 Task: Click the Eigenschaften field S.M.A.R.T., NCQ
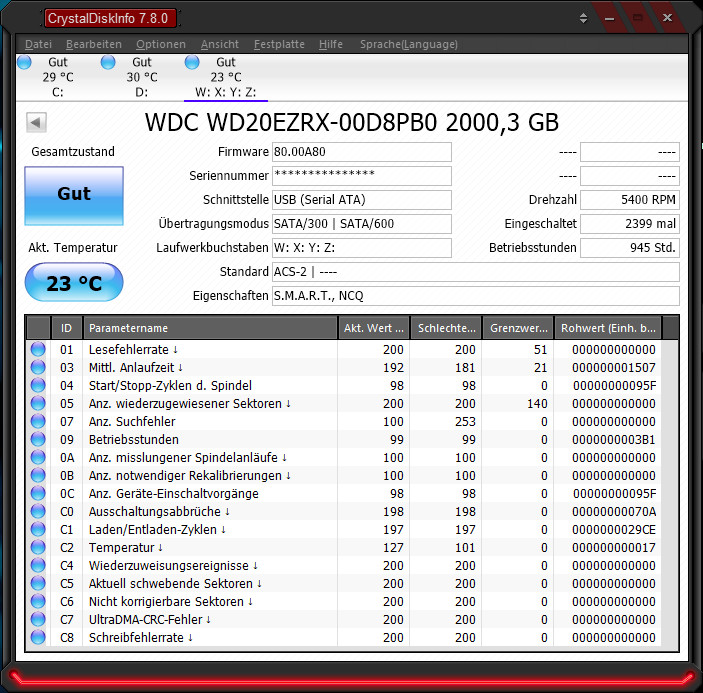[x=476, y=296]
